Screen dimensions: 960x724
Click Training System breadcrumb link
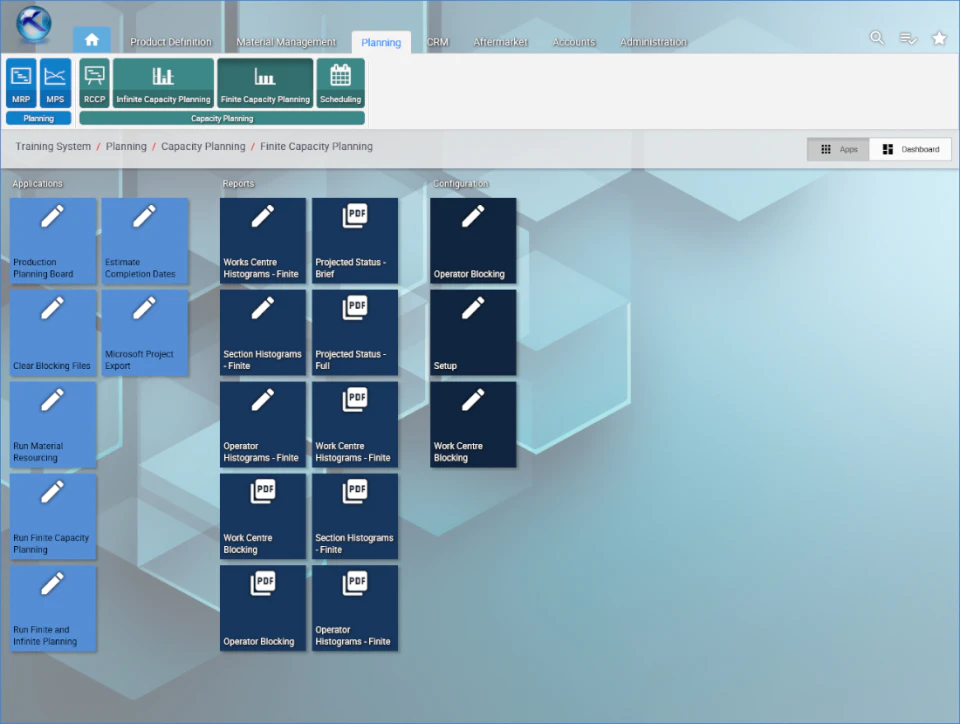53,146
